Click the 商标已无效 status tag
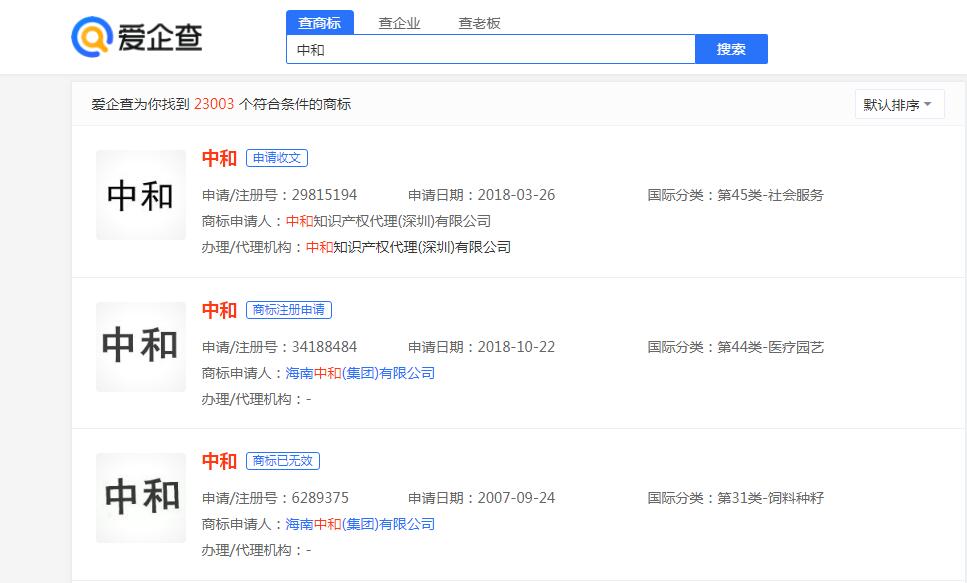Screen dimensions: 967x583 (x=283, y=461)
